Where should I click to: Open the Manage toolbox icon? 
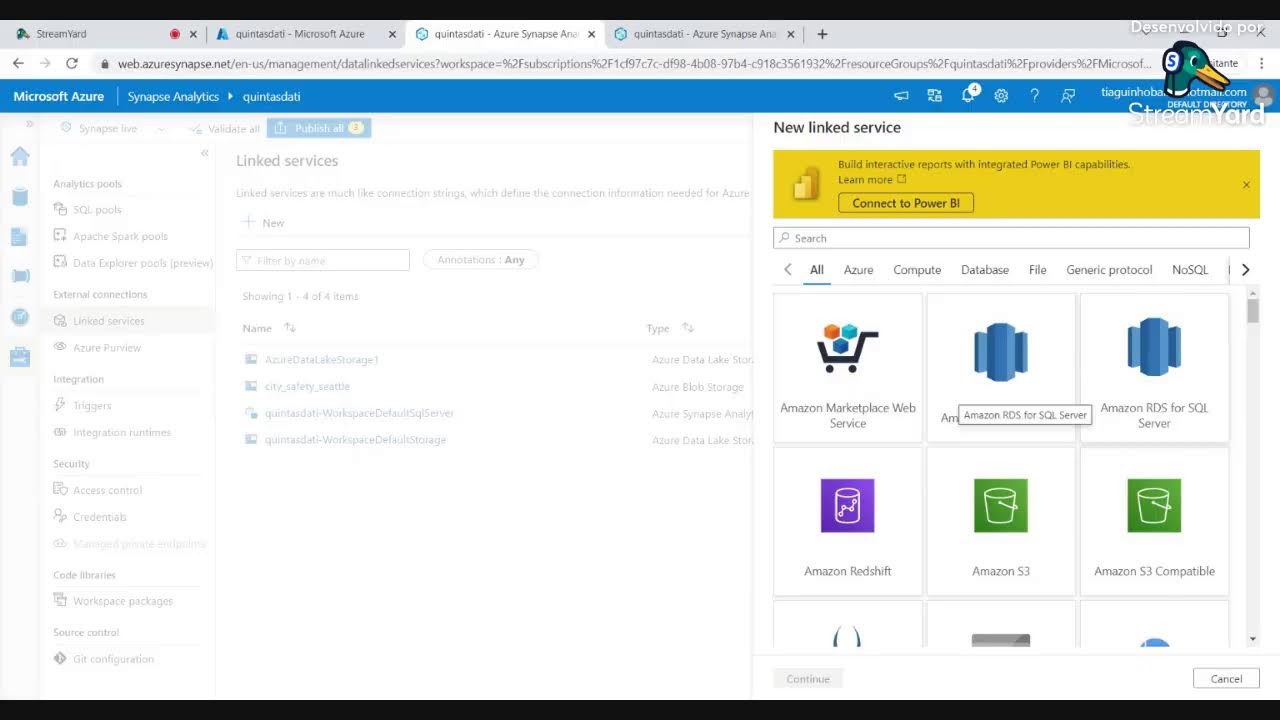(20, 357)
